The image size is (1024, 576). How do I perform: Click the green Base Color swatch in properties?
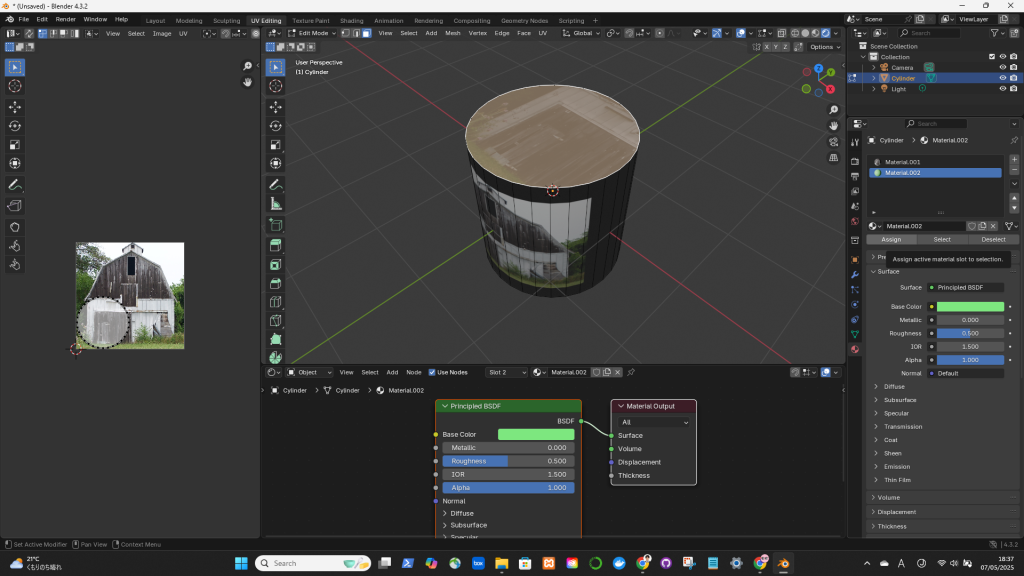(x=970, y=306)
